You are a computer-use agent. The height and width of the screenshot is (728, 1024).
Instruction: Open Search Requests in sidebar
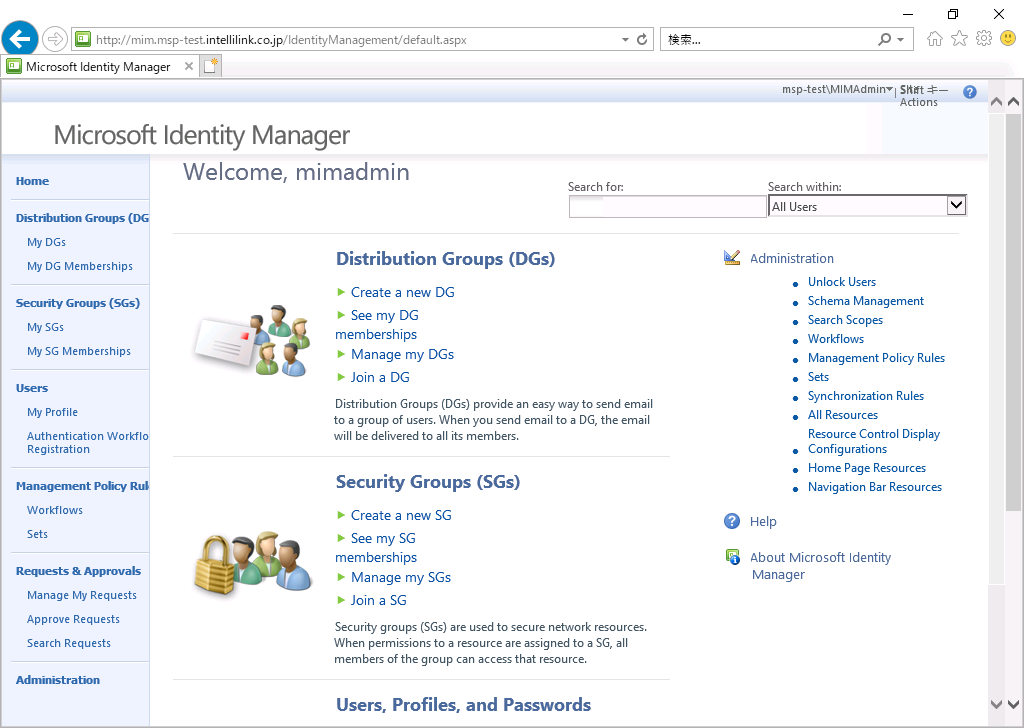[x=69, y=643]
